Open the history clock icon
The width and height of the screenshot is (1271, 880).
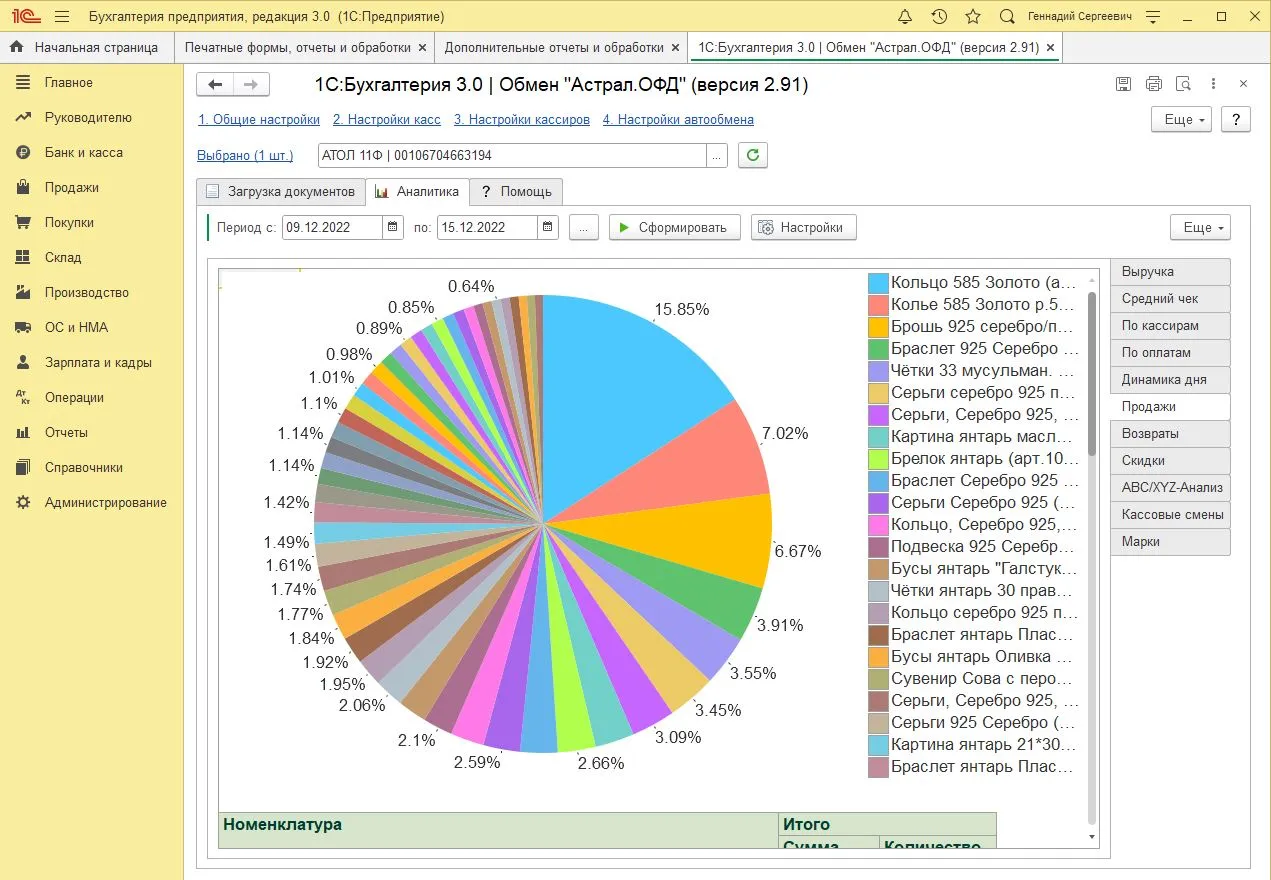coord(939,17)
